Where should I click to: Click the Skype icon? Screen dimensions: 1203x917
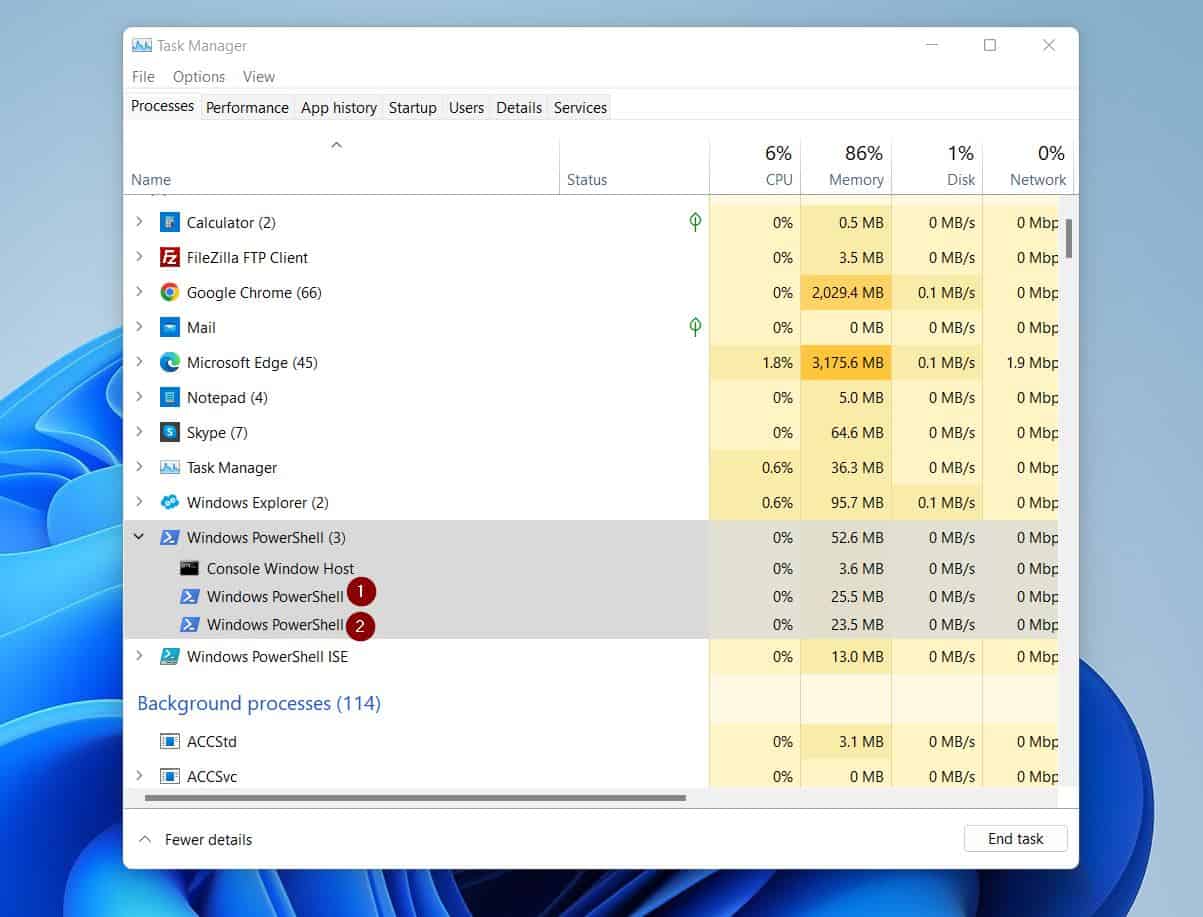[169, 432]
